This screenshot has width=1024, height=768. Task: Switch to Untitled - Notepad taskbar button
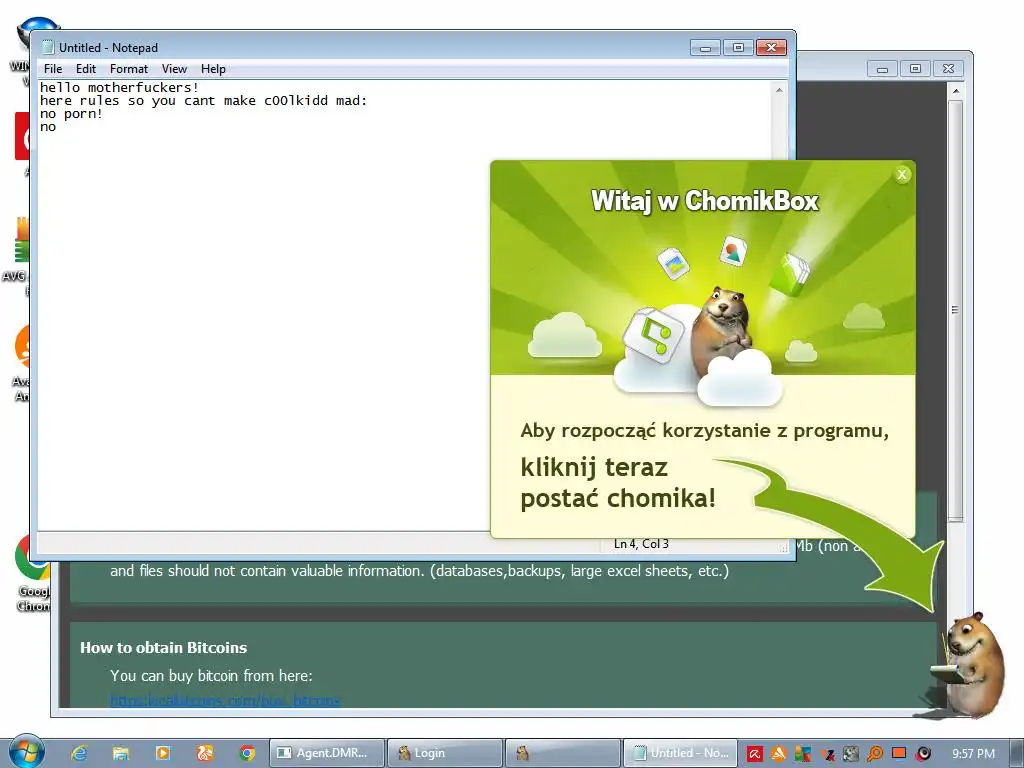click(680, 753)
